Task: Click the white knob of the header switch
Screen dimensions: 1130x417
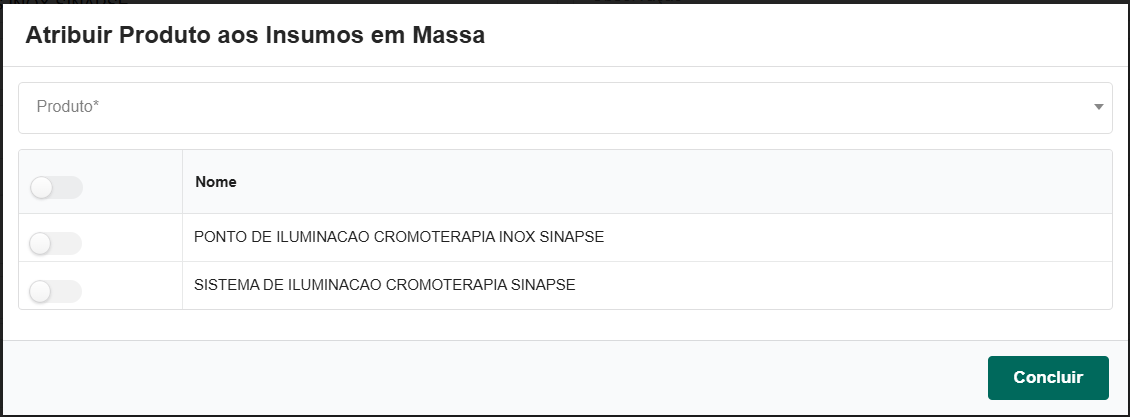Action: coord(42,187)
